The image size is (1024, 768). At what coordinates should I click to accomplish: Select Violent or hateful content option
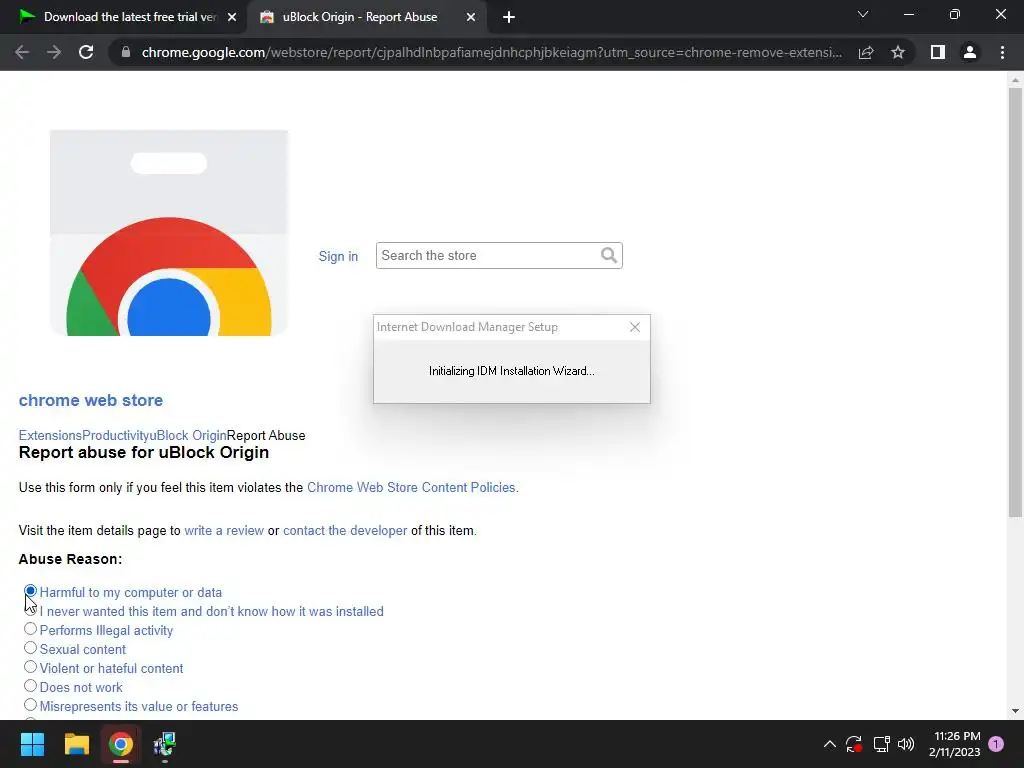coord(30,667)
